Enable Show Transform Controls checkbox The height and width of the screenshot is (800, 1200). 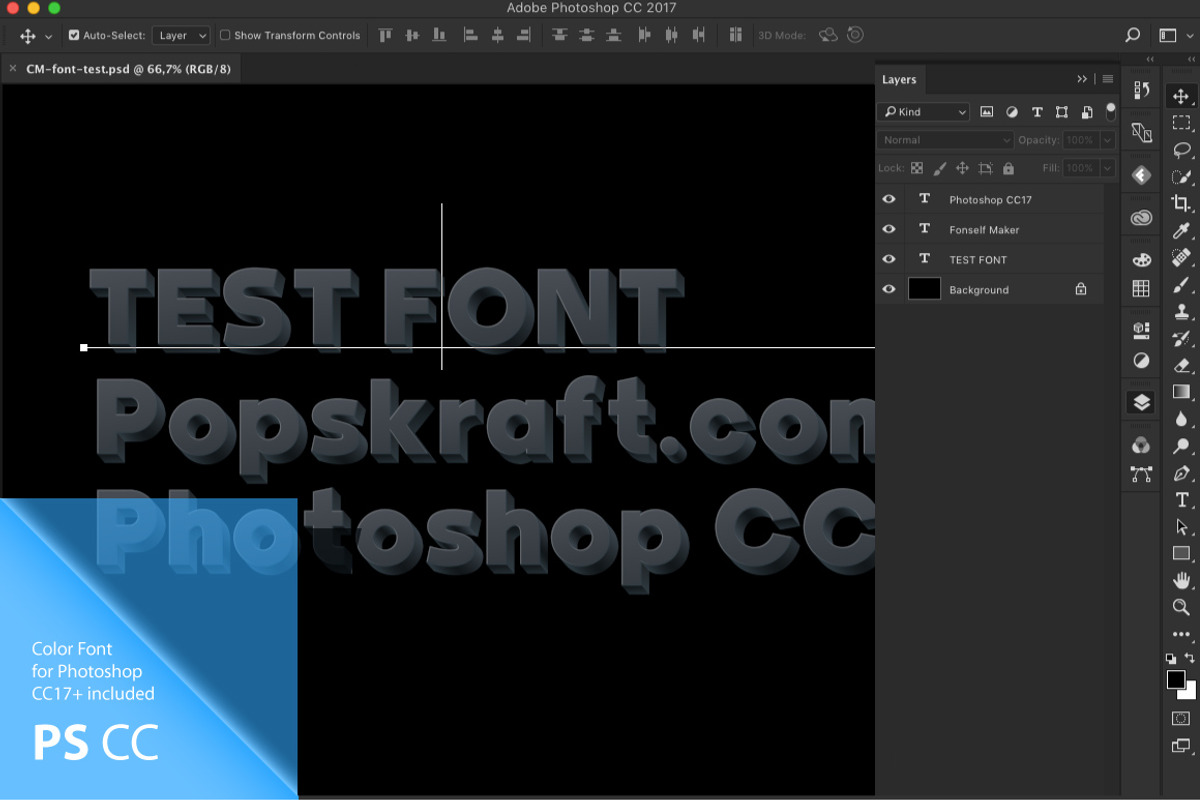point(225,35)
